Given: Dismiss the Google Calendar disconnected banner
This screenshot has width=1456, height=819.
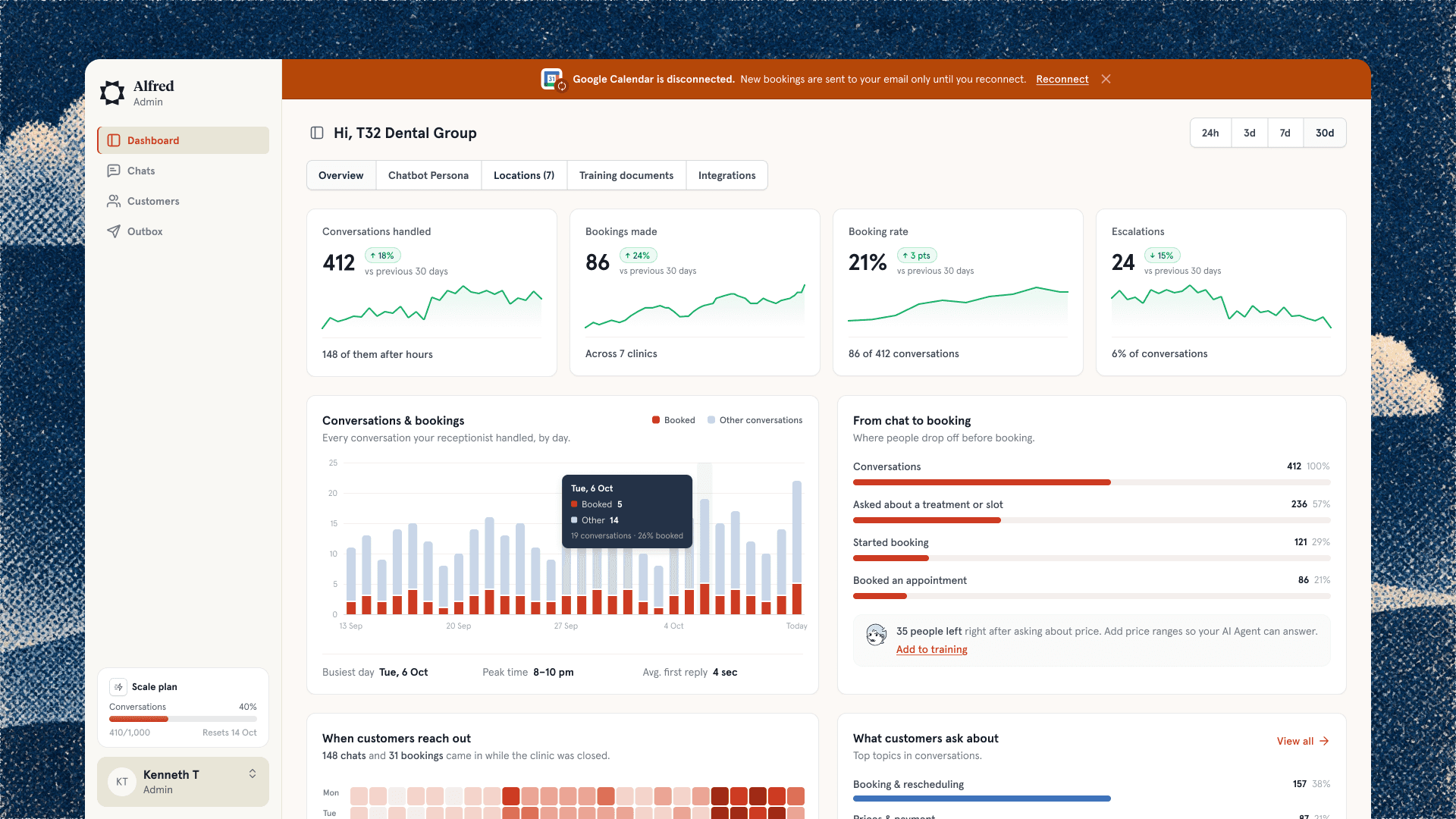Looking at the screenshot, I should 1106,79.
